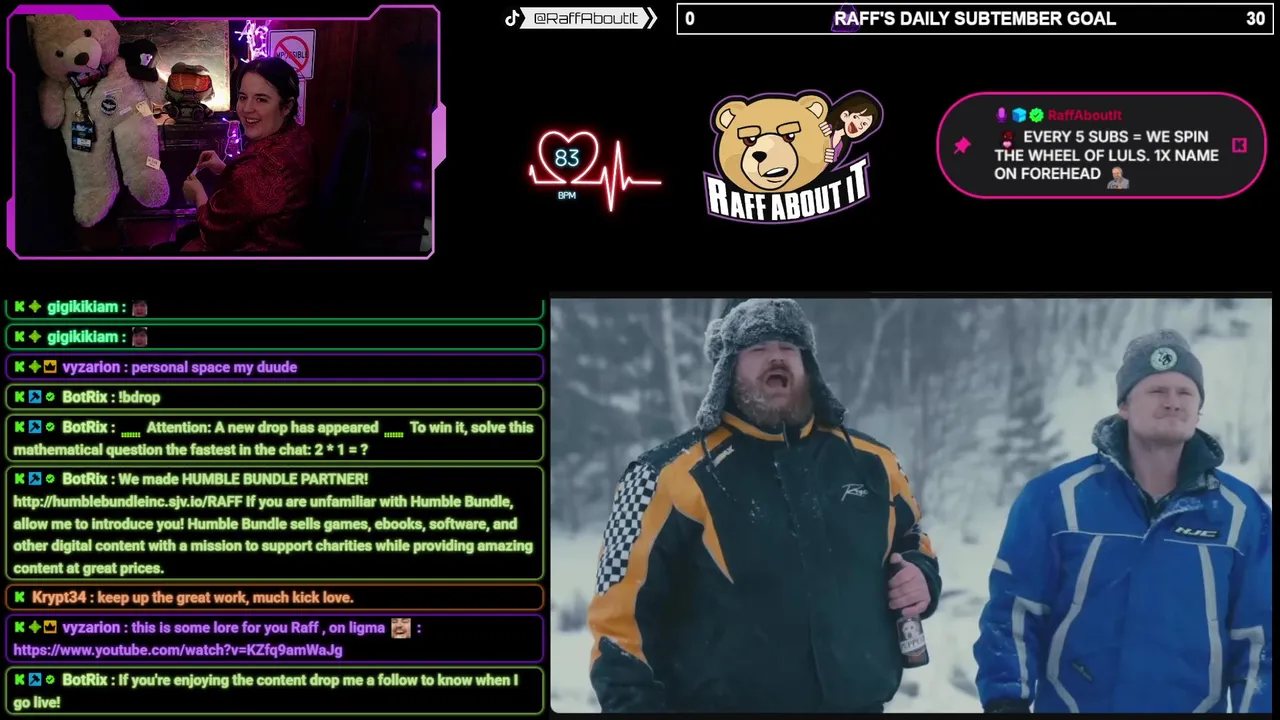The width and height of the screenshot is (1280, 720).
Task: Click the blue moderator badge in "Attention" message
Action: 34,427
